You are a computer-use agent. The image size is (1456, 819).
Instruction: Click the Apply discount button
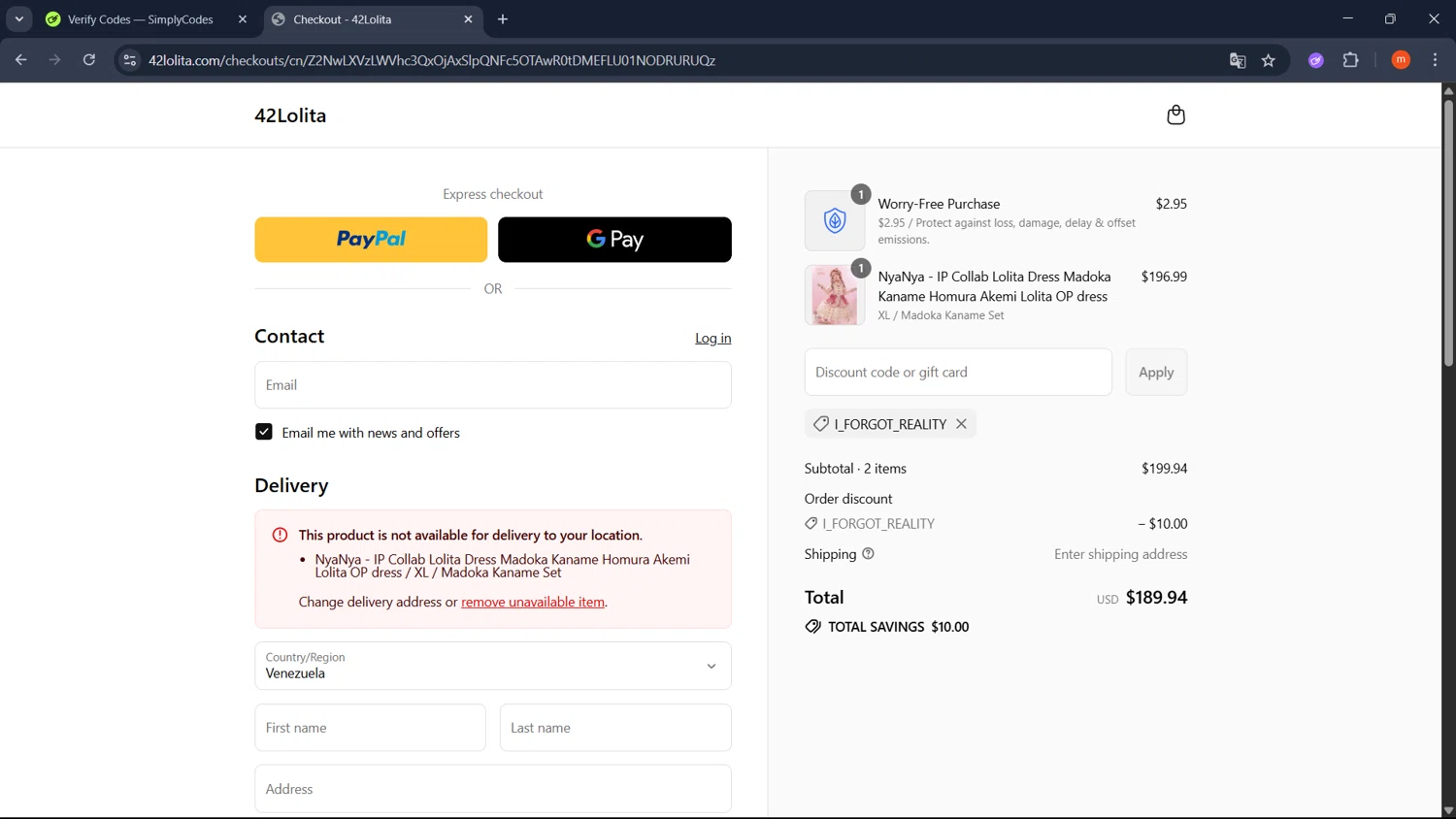pos(1156,372)
